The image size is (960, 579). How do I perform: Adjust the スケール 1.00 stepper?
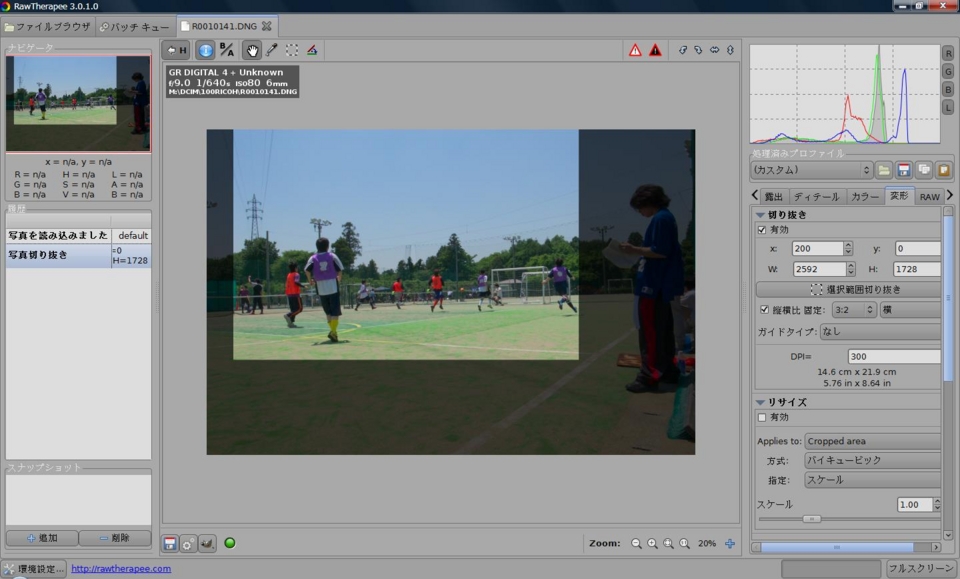click(x=937, y=504)
